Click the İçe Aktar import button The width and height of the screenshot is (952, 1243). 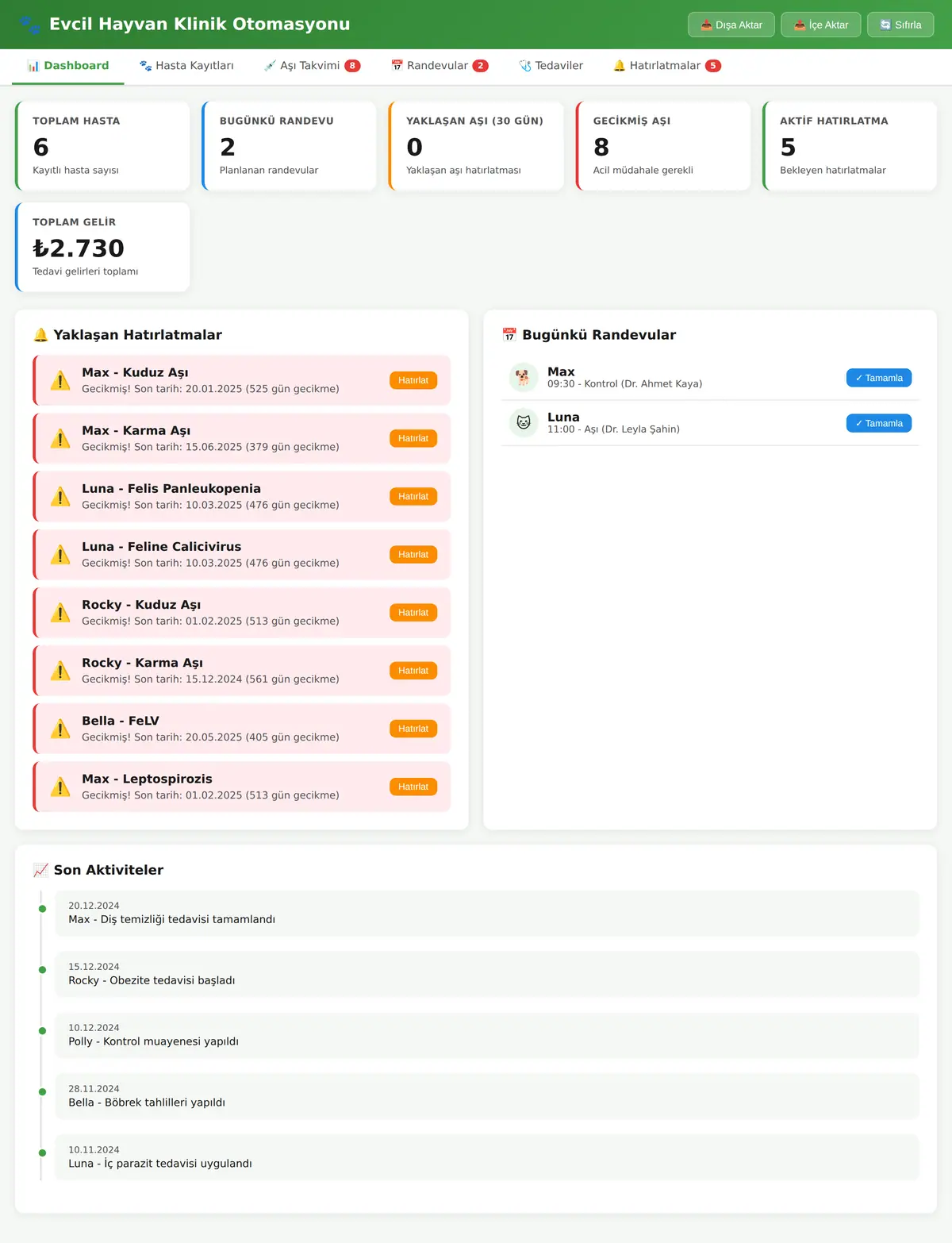[821, 25]
